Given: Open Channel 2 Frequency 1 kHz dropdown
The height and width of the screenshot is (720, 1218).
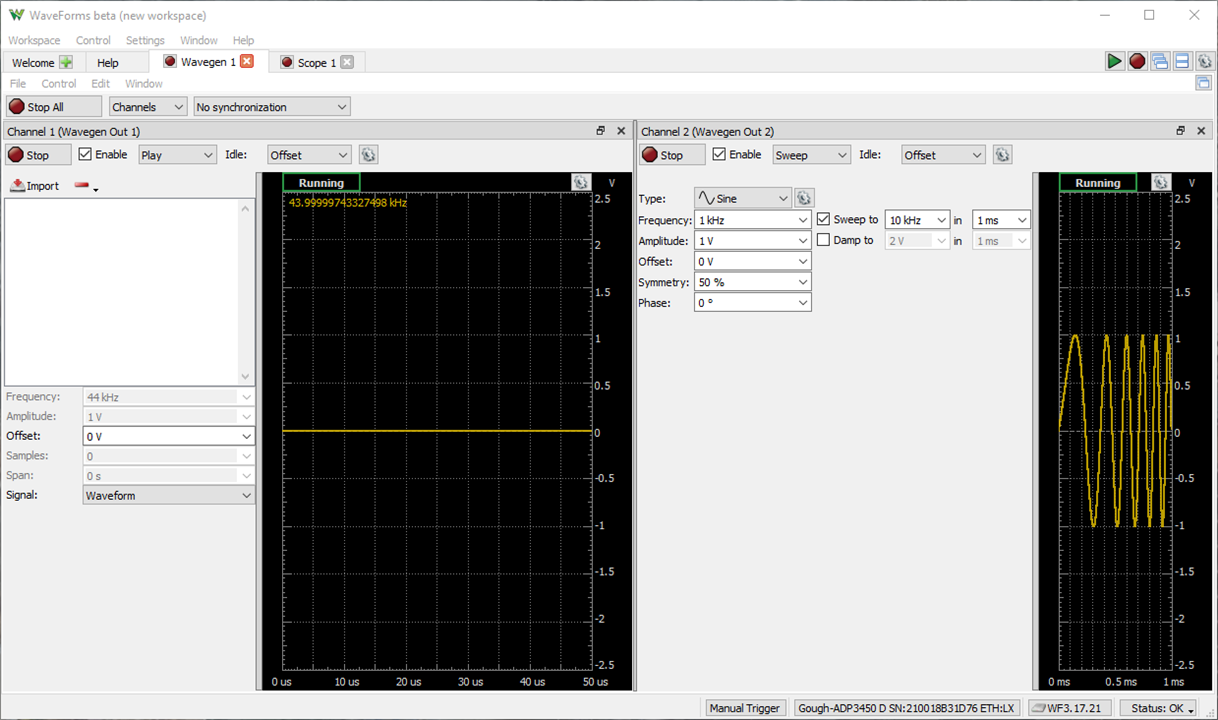Looking at the screenshot, I should tap(753, 220).
